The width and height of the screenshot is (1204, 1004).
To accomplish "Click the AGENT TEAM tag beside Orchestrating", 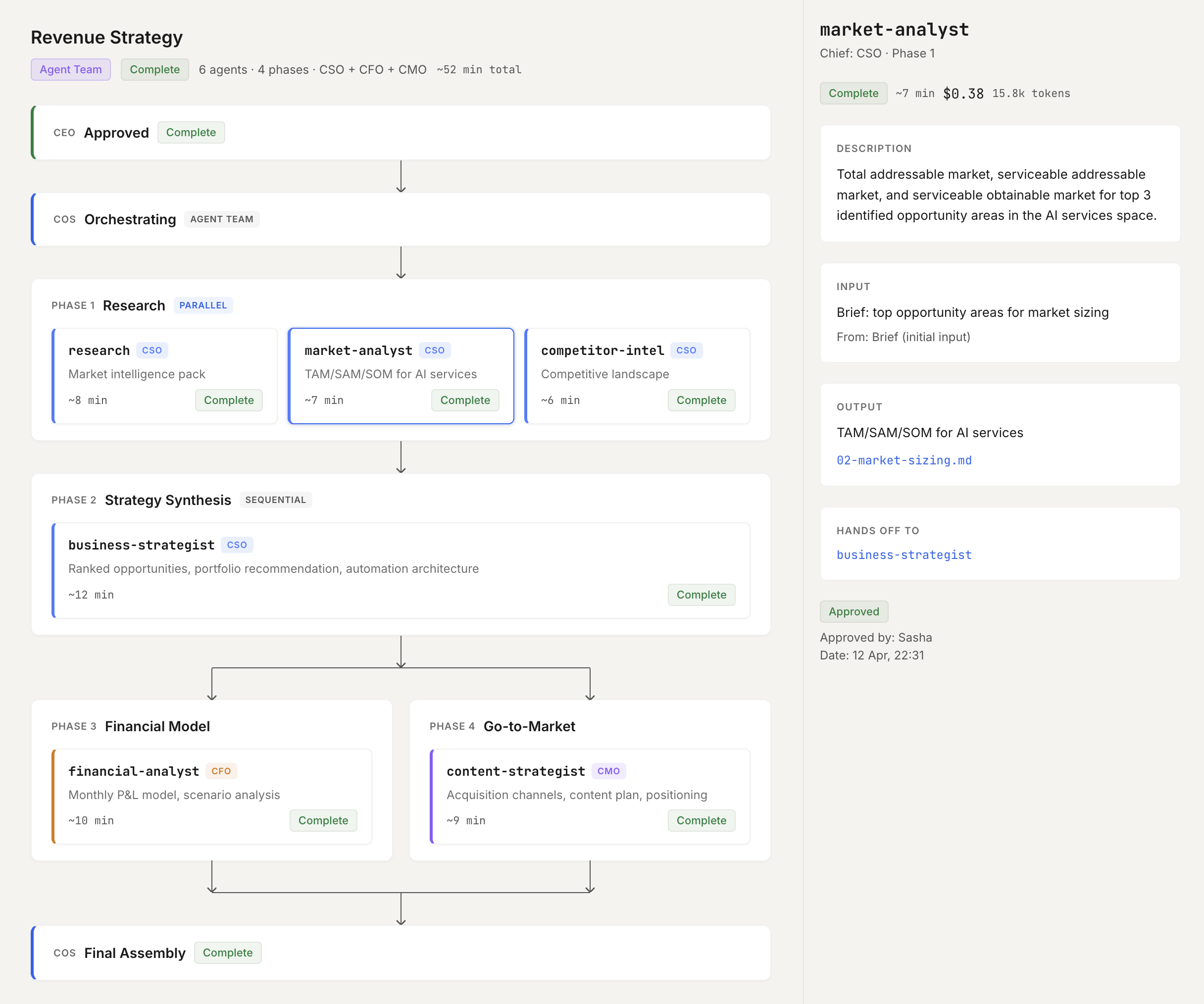I will coord(222,219).
